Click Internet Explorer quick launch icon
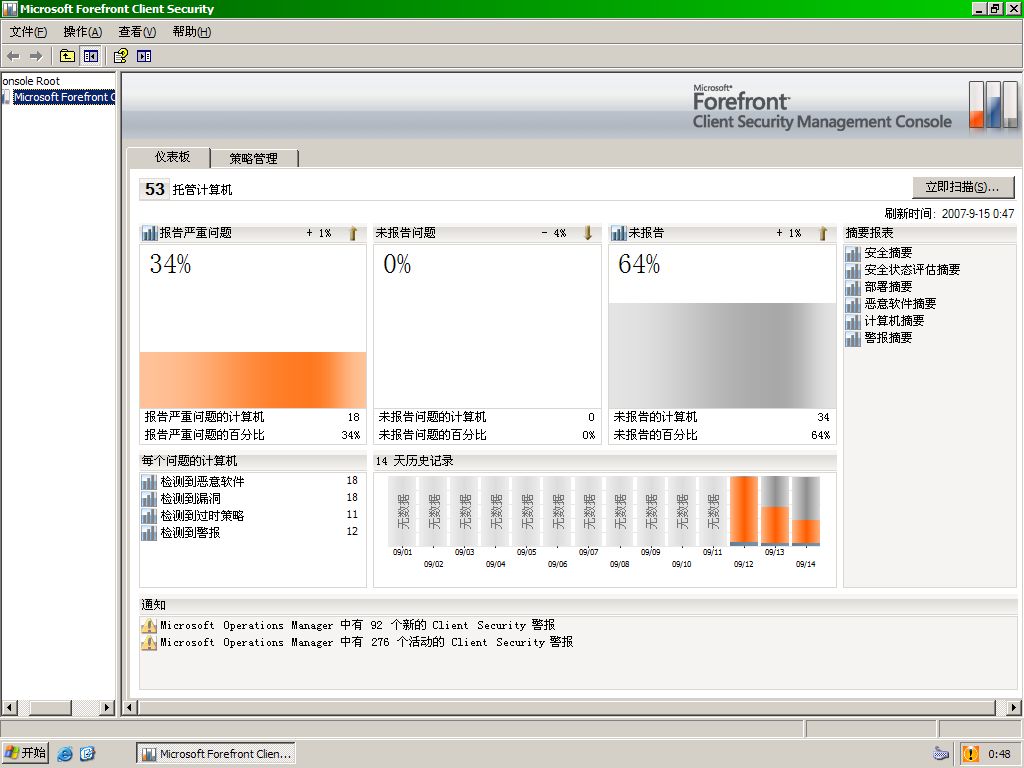The width and height of the screenshot is (1024, 768). [x=65, y=754]
